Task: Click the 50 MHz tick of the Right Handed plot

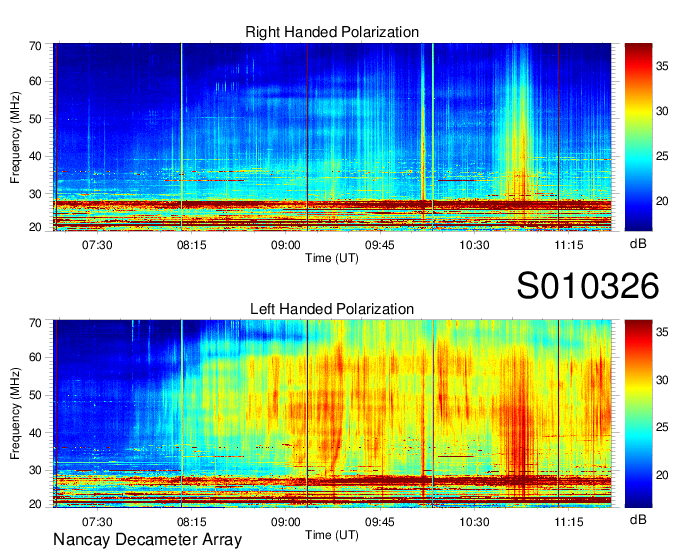Action: (x=35, y=119)
